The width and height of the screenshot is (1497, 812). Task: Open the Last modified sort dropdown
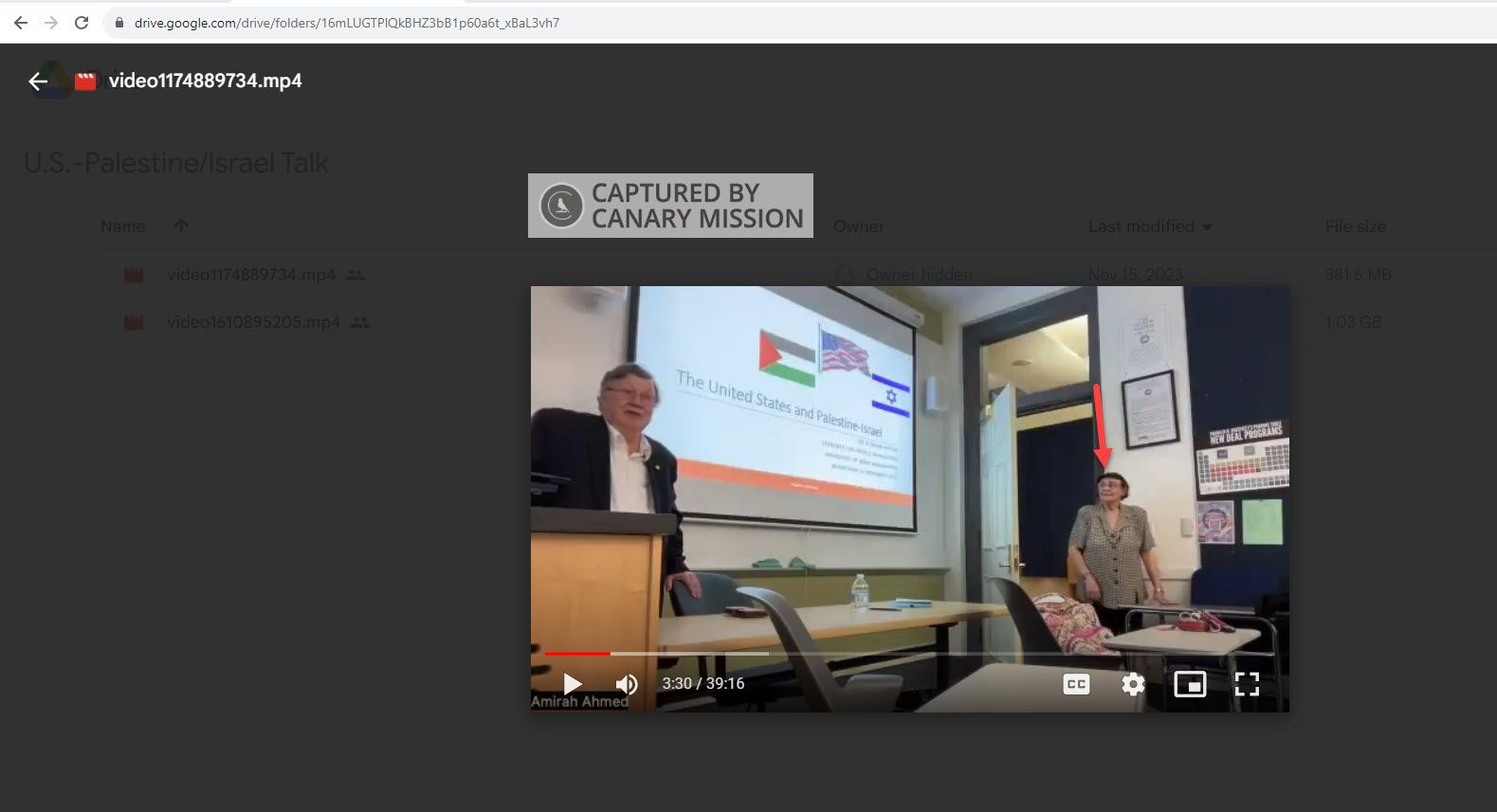tap(1207, 227)
